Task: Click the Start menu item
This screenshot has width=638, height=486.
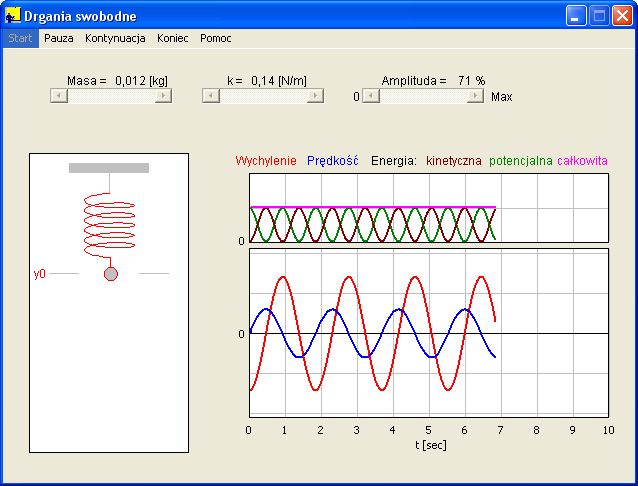Action: [x=20, y=38]
